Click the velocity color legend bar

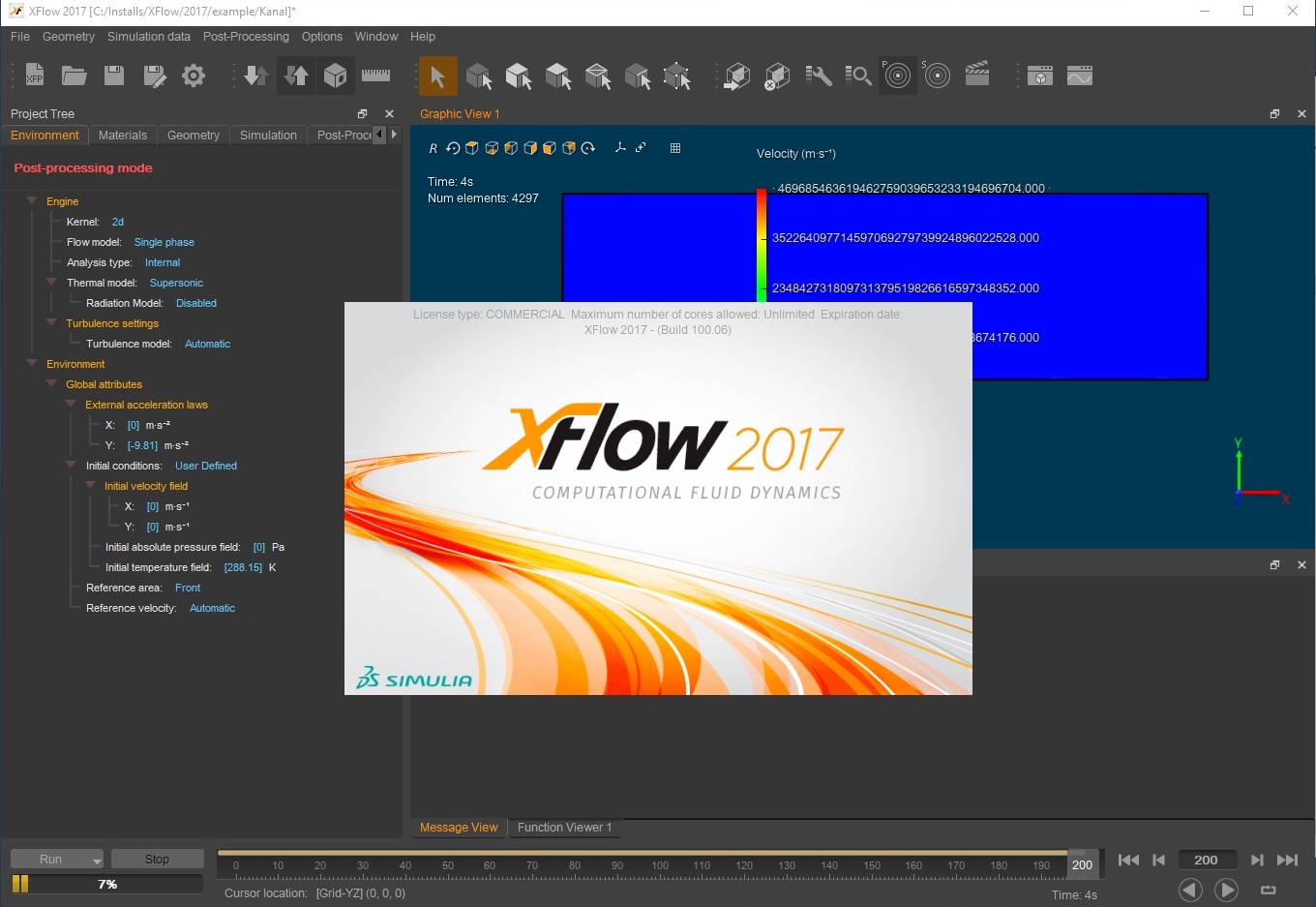tap(762, 247)
